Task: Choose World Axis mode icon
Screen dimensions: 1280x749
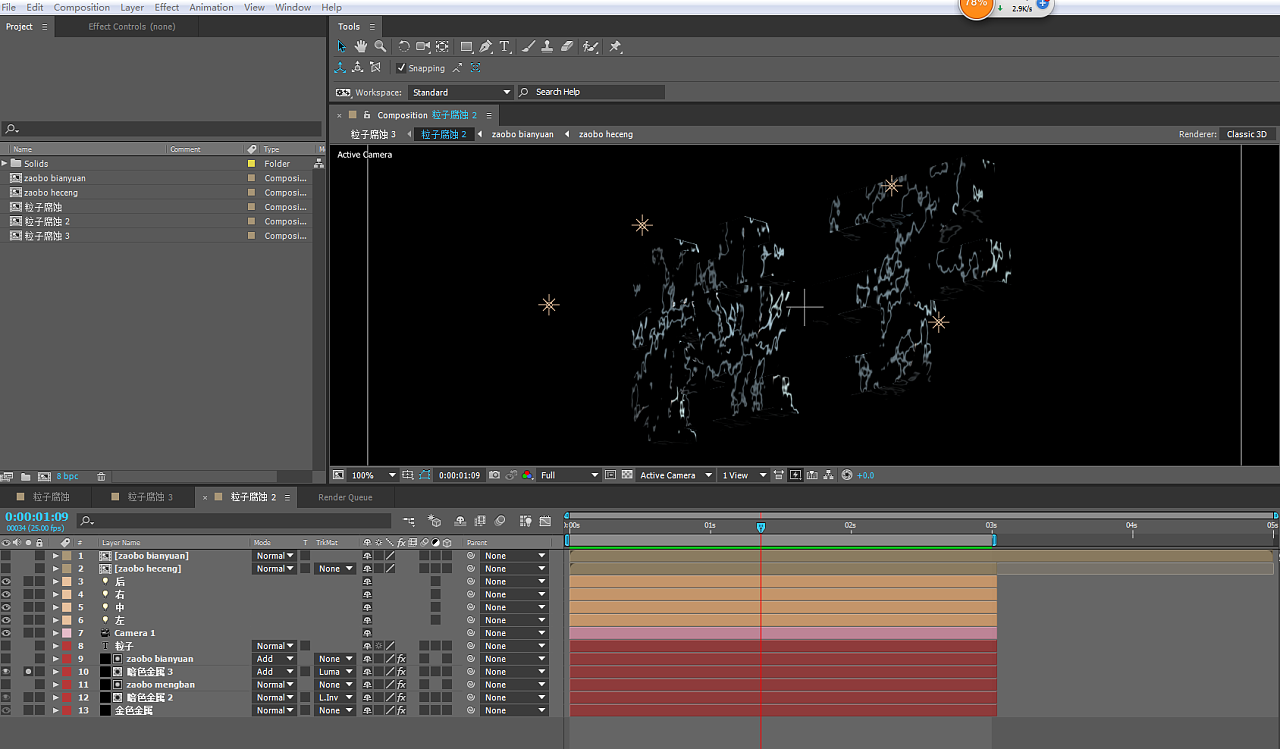Action: click(x=357, y=68)
